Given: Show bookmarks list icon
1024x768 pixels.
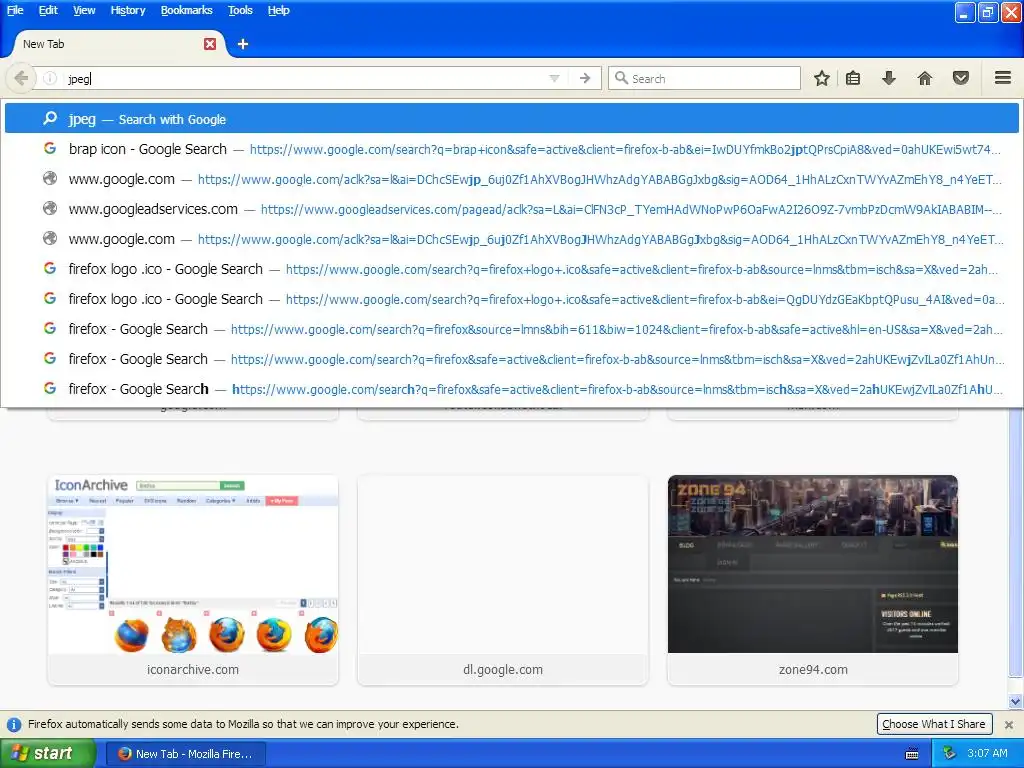Looking at the screenshot, I should (x=853, y=78).
